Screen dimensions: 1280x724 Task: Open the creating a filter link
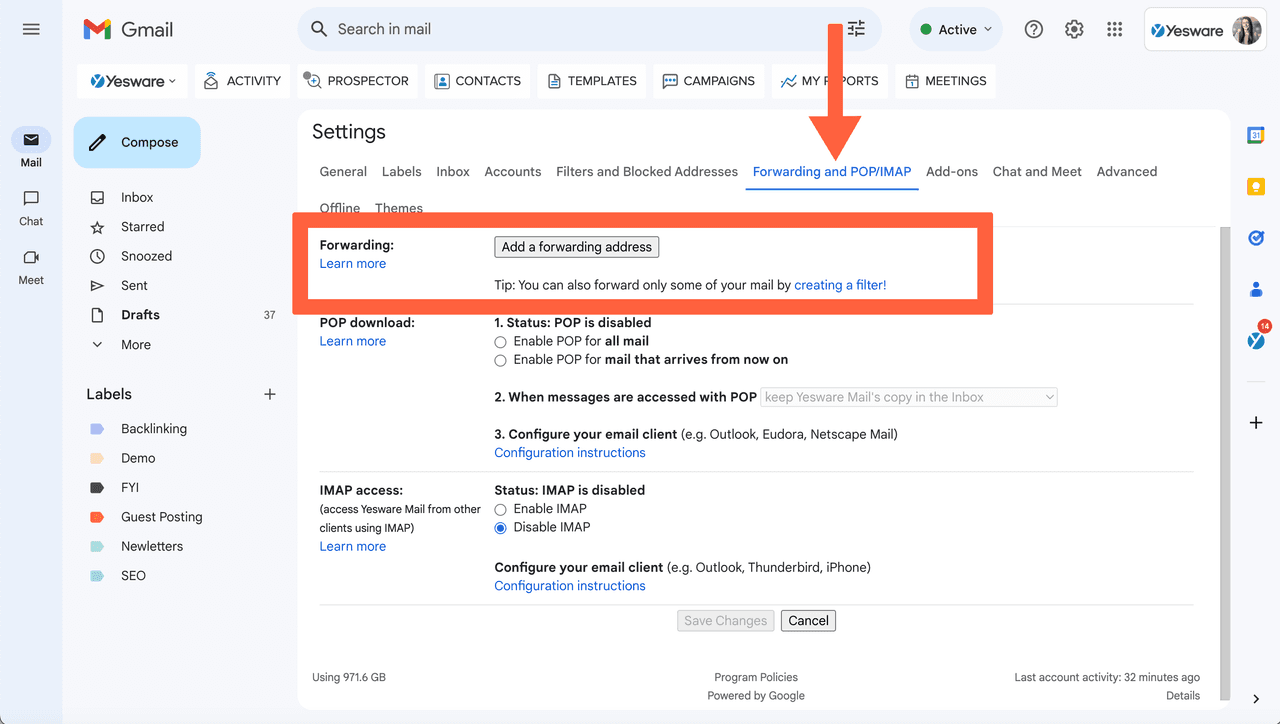tap(840, 284)
